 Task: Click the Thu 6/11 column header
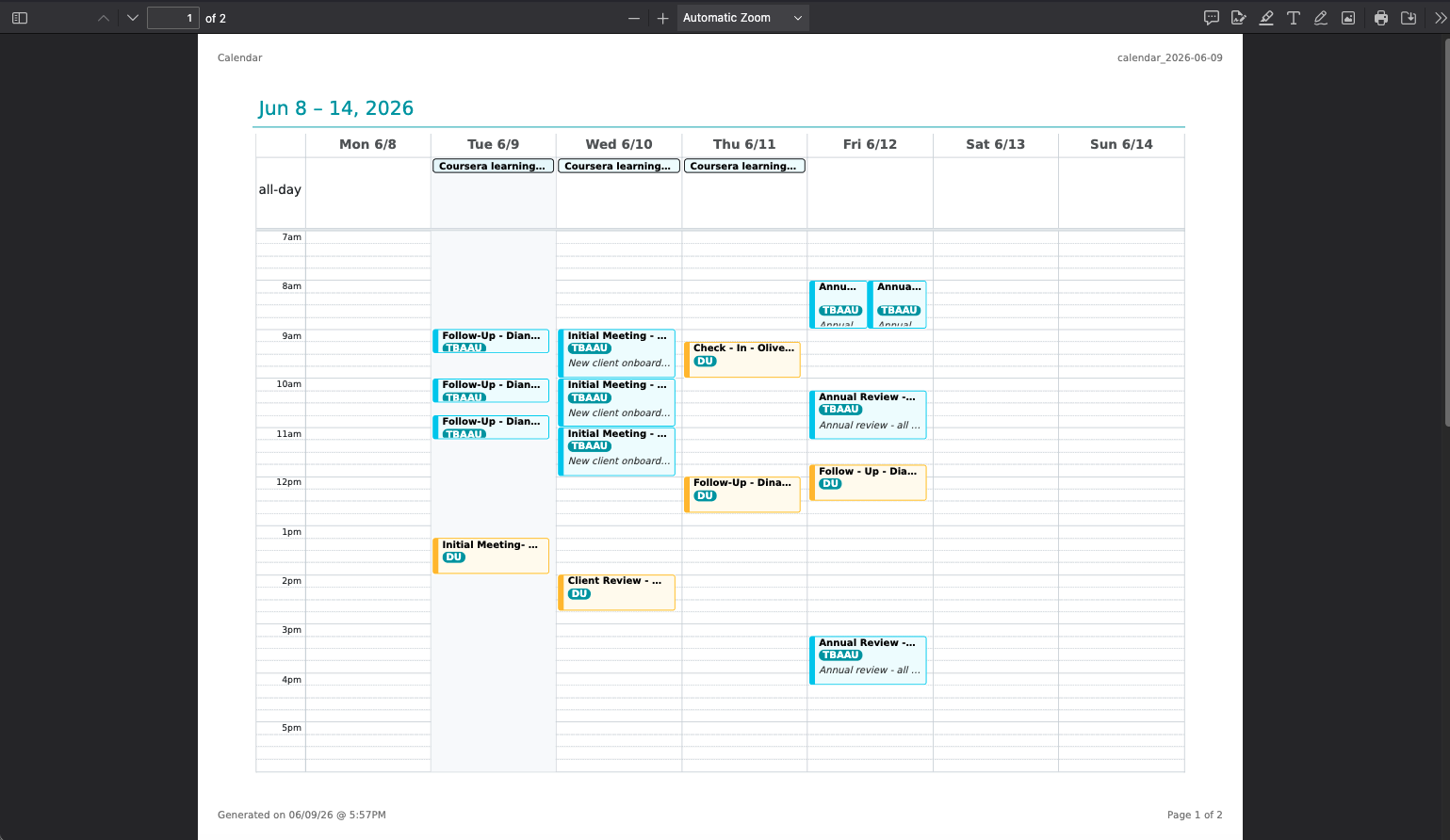click(x=744, y=144)
